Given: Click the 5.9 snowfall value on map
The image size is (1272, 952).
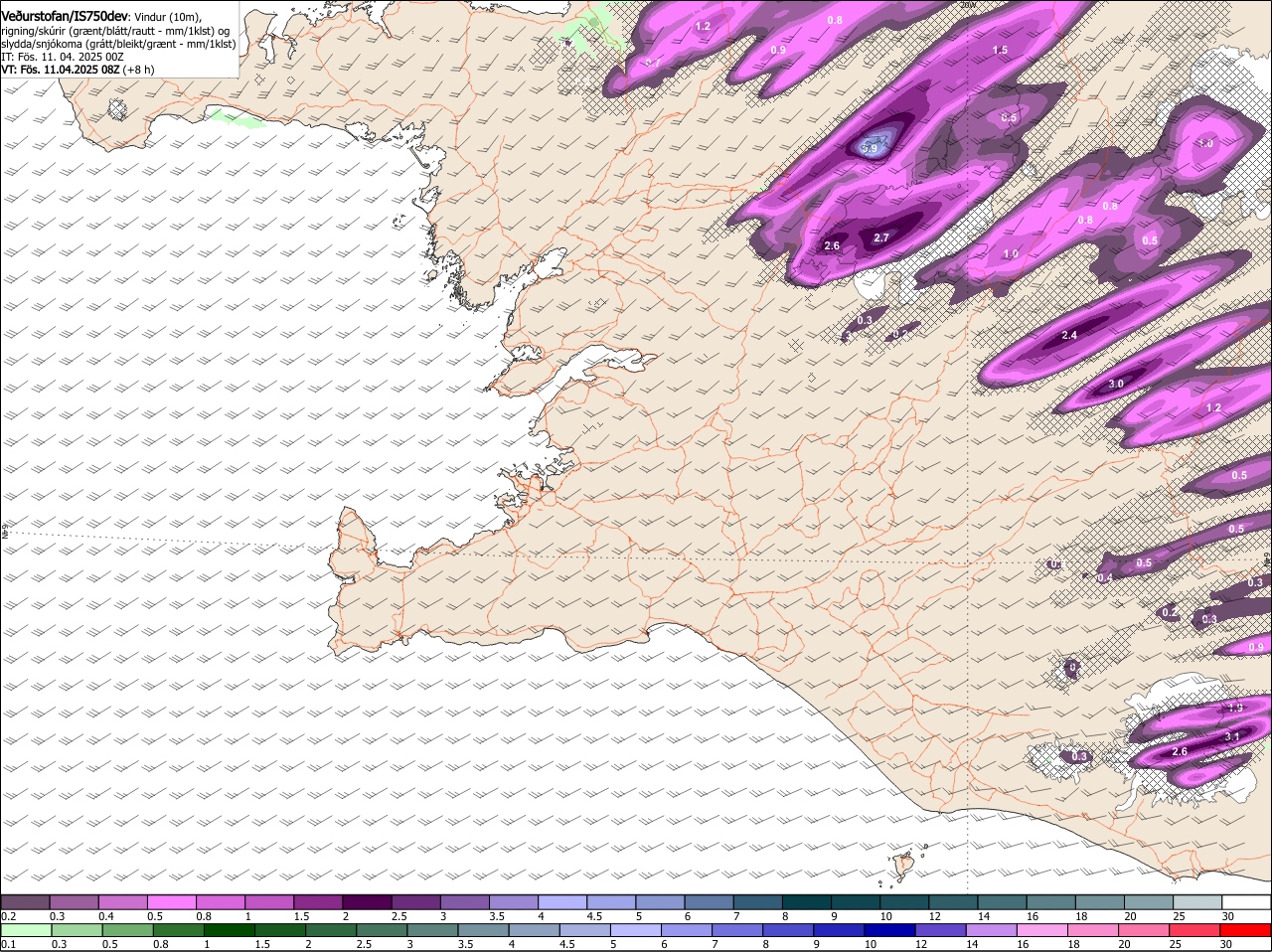Looking at the screenshot, I should click(870, 148).
